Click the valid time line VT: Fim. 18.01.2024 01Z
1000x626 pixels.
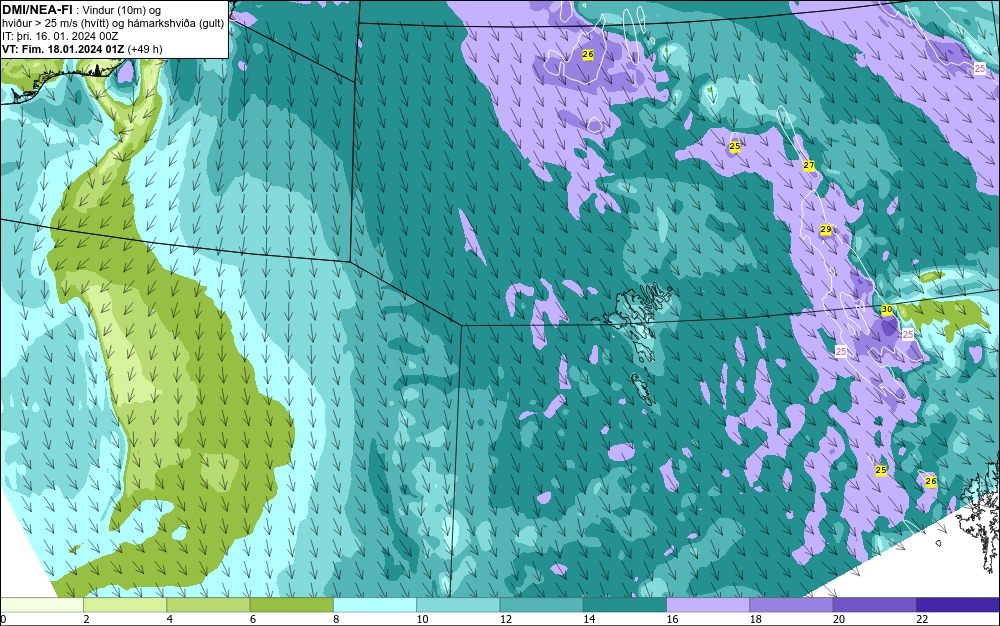tap(64, 48)
